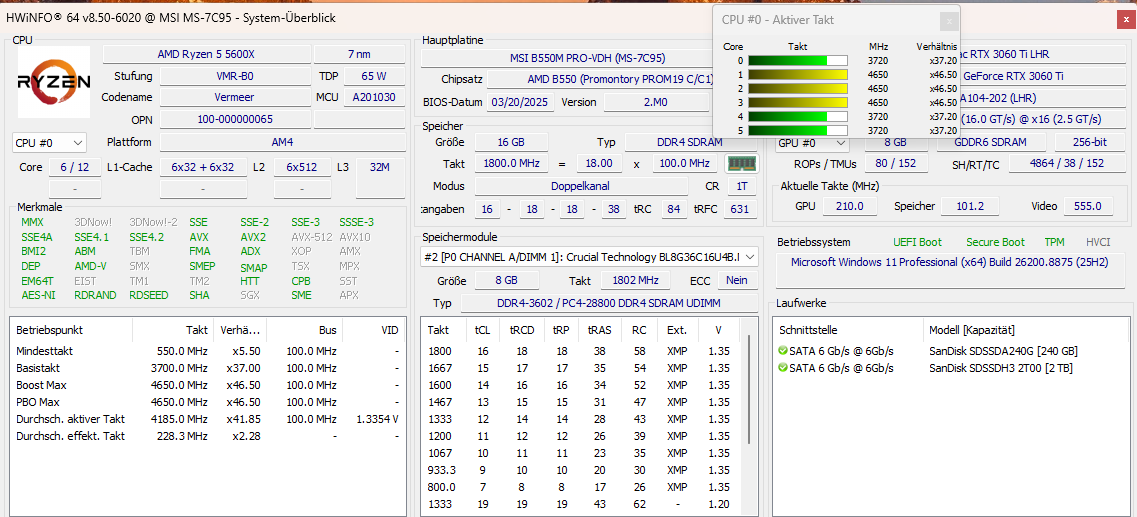
Task: Select the 933.3 timing row
Action: 583,470
